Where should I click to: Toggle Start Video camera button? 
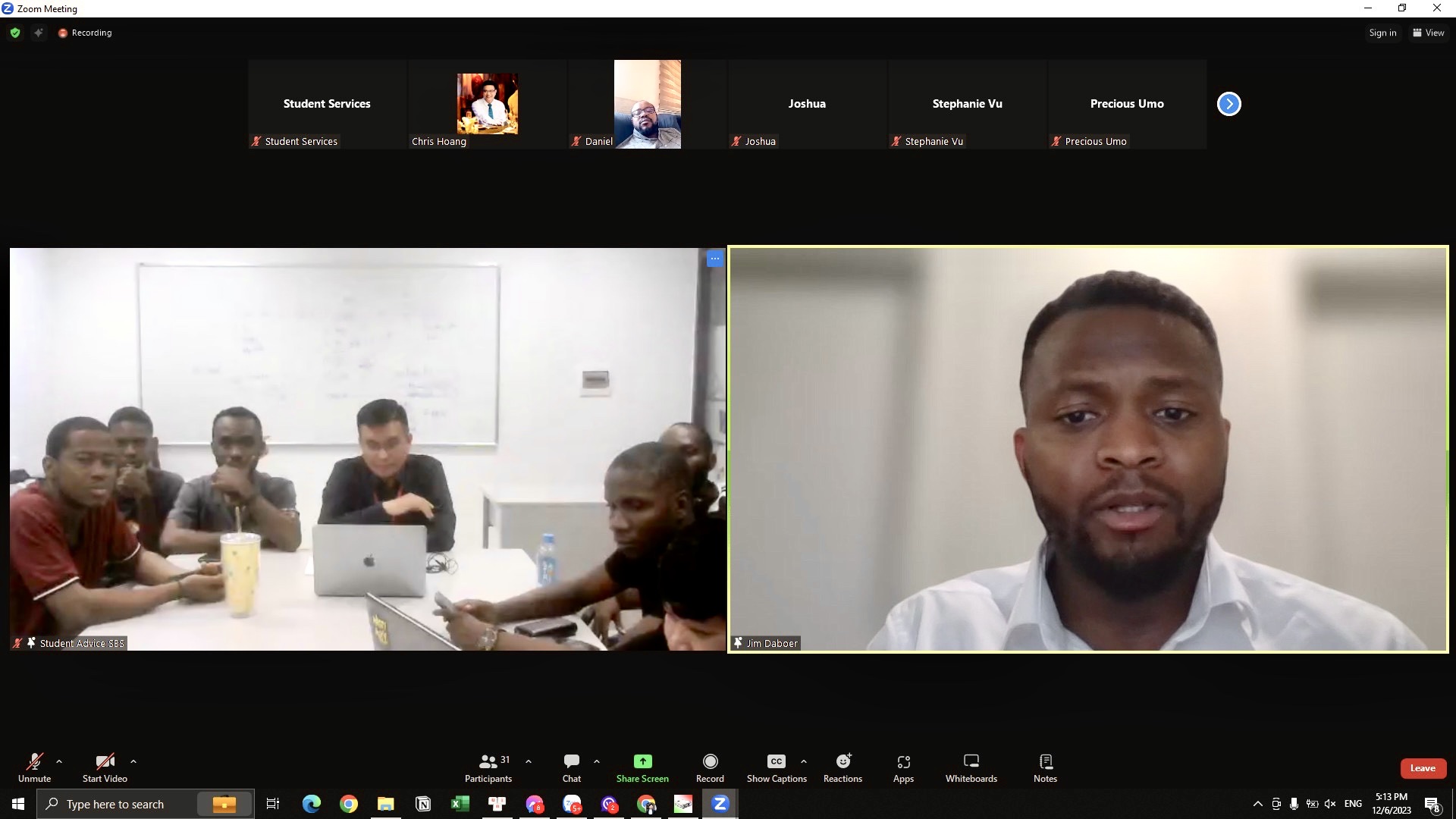coord(105,761)
